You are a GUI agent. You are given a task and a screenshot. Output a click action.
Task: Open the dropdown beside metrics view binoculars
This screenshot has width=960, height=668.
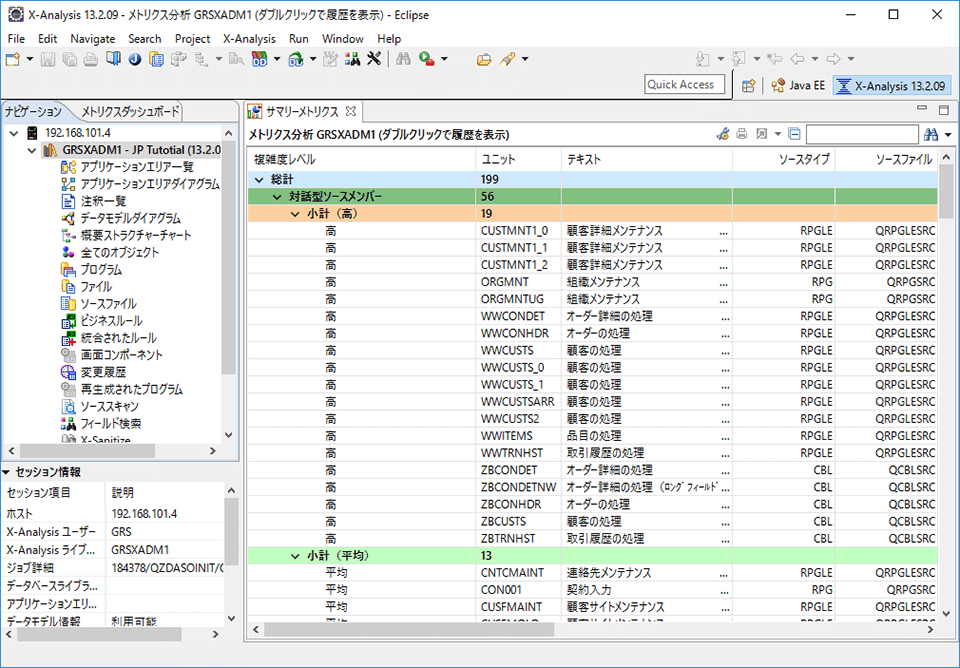coord(948,135)
